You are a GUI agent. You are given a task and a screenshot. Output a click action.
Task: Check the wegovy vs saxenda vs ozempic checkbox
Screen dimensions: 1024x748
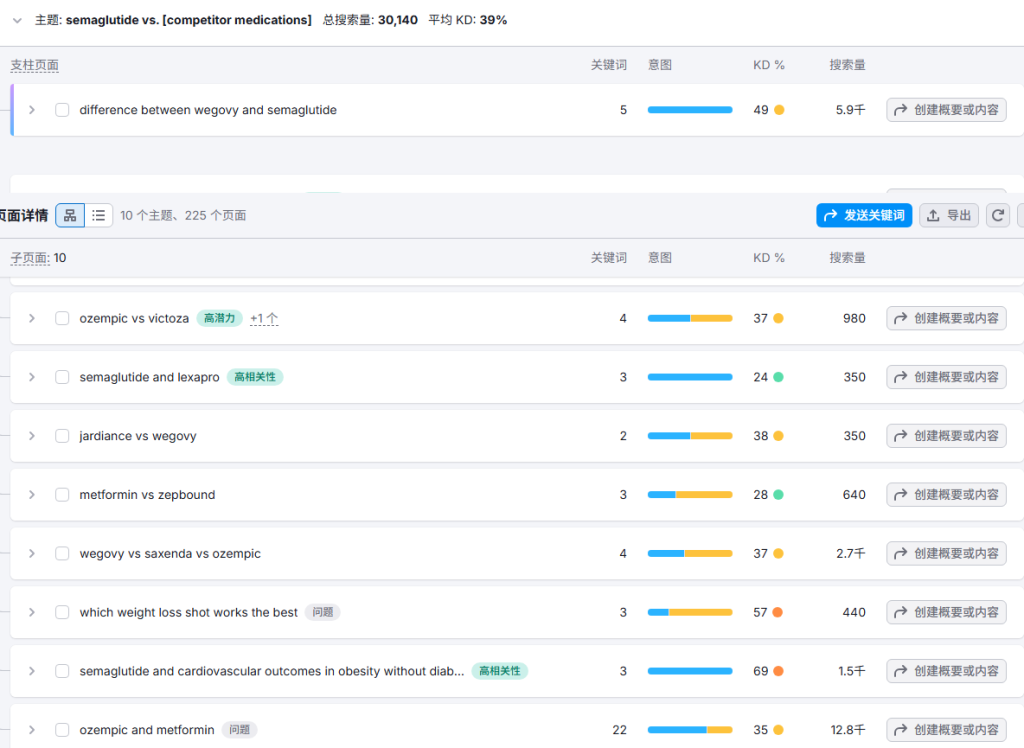pos(62,553)
